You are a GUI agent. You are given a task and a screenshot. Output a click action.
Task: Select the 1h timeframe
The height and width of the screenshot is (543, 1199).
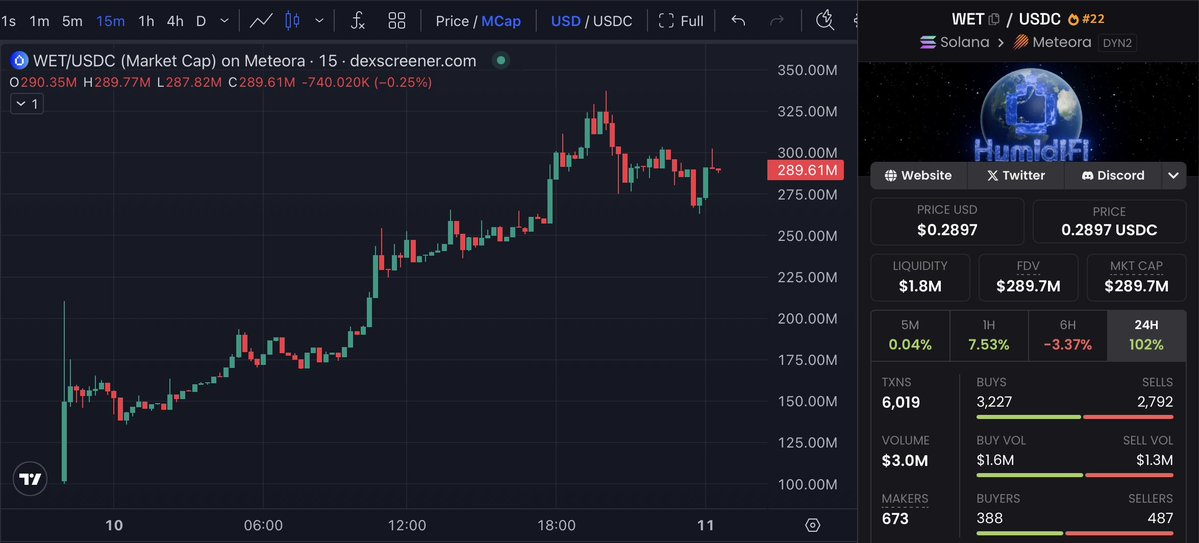click(146, 20)
